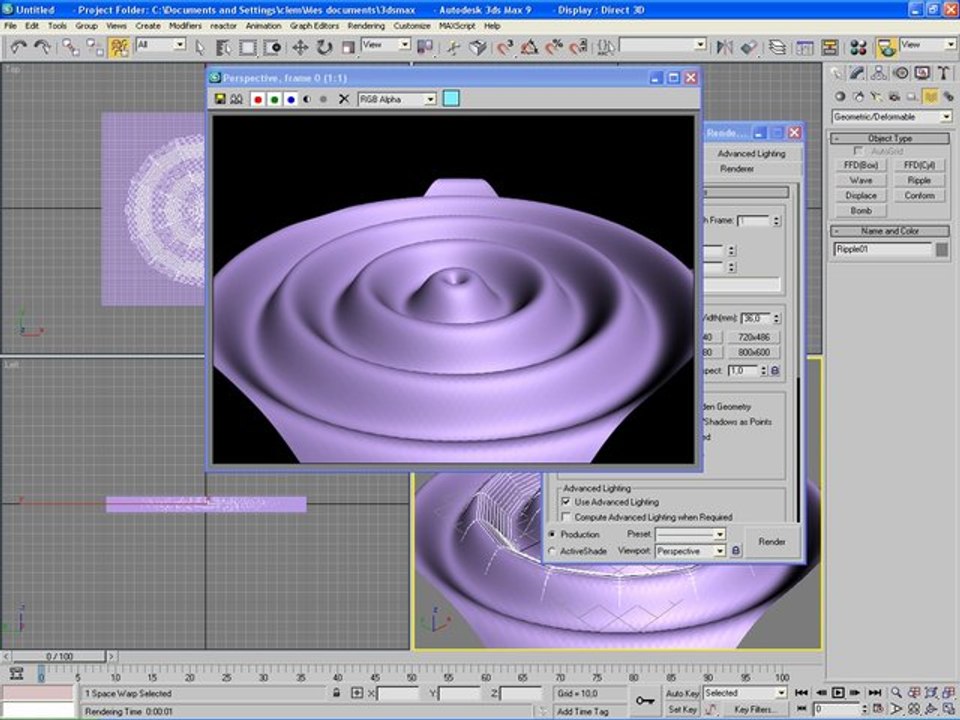Open the RGB Alpha channel dropdown
Viewport: 960px width, 720px height.
pos(397,99)
